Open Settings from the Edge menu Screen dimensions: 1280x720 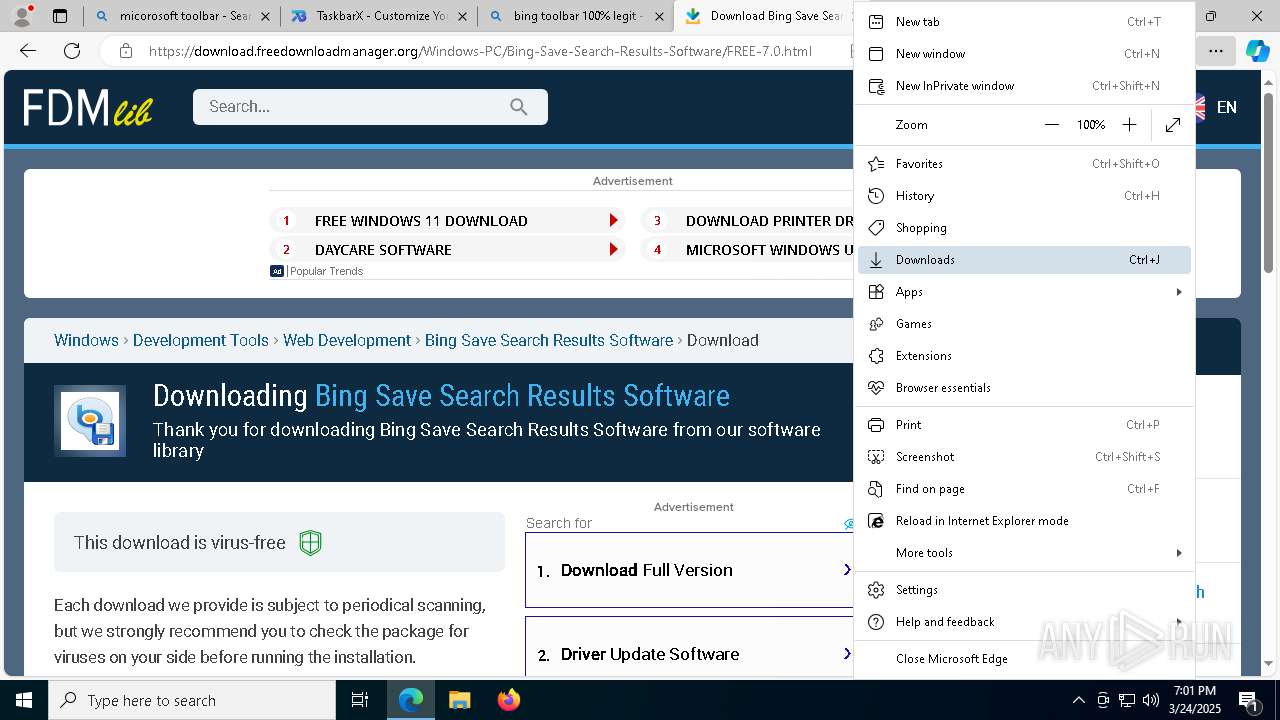1024,590
